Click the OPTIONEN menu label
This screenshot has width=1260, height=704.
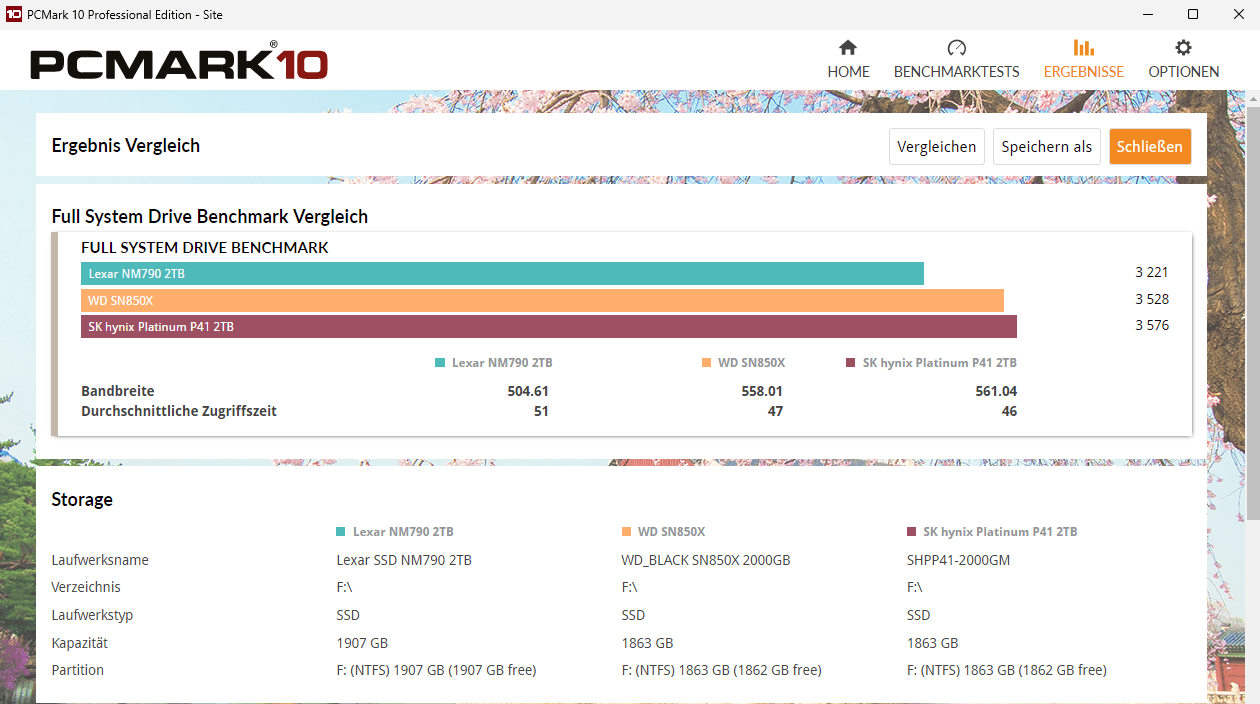coord(1183,72)
